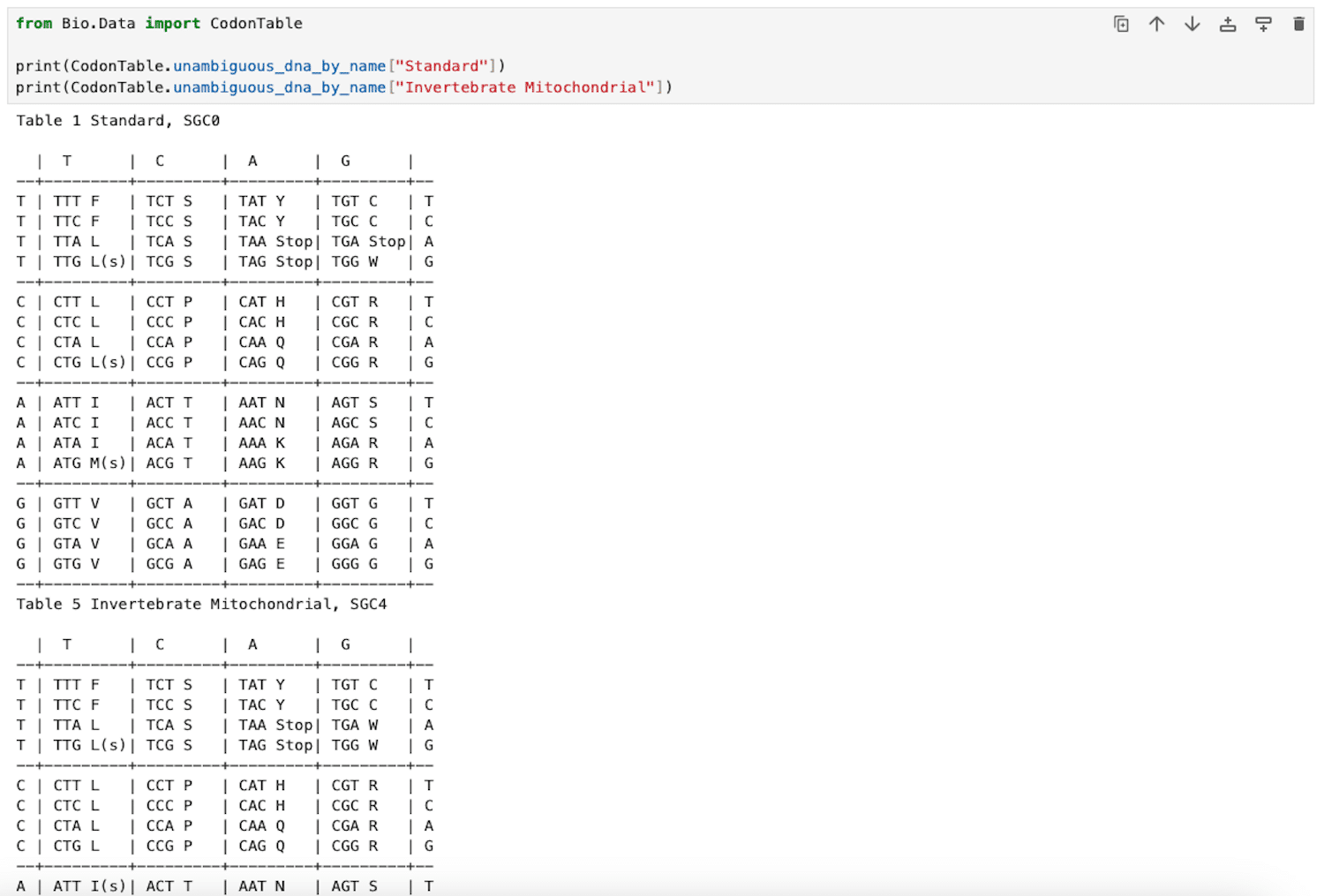1324x896 pixels.
Task: Click unambiguous_dna_by_name in second print line
Action: coord(279,87)
